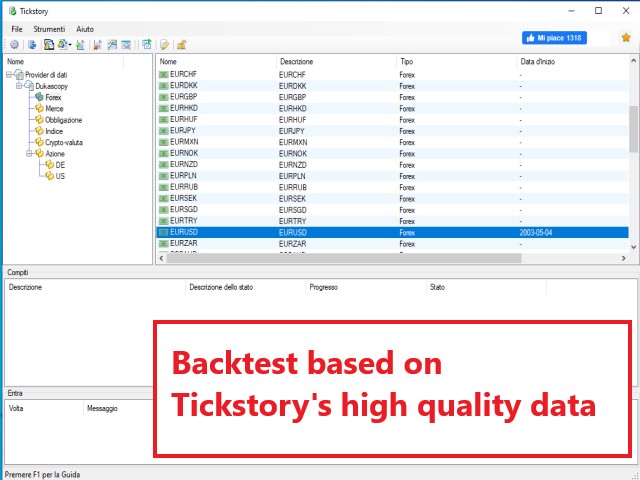Viewport: 640px width, 480px height.
Task: Select the EURHUF symbol row
Action: click(x=392, y=120)
